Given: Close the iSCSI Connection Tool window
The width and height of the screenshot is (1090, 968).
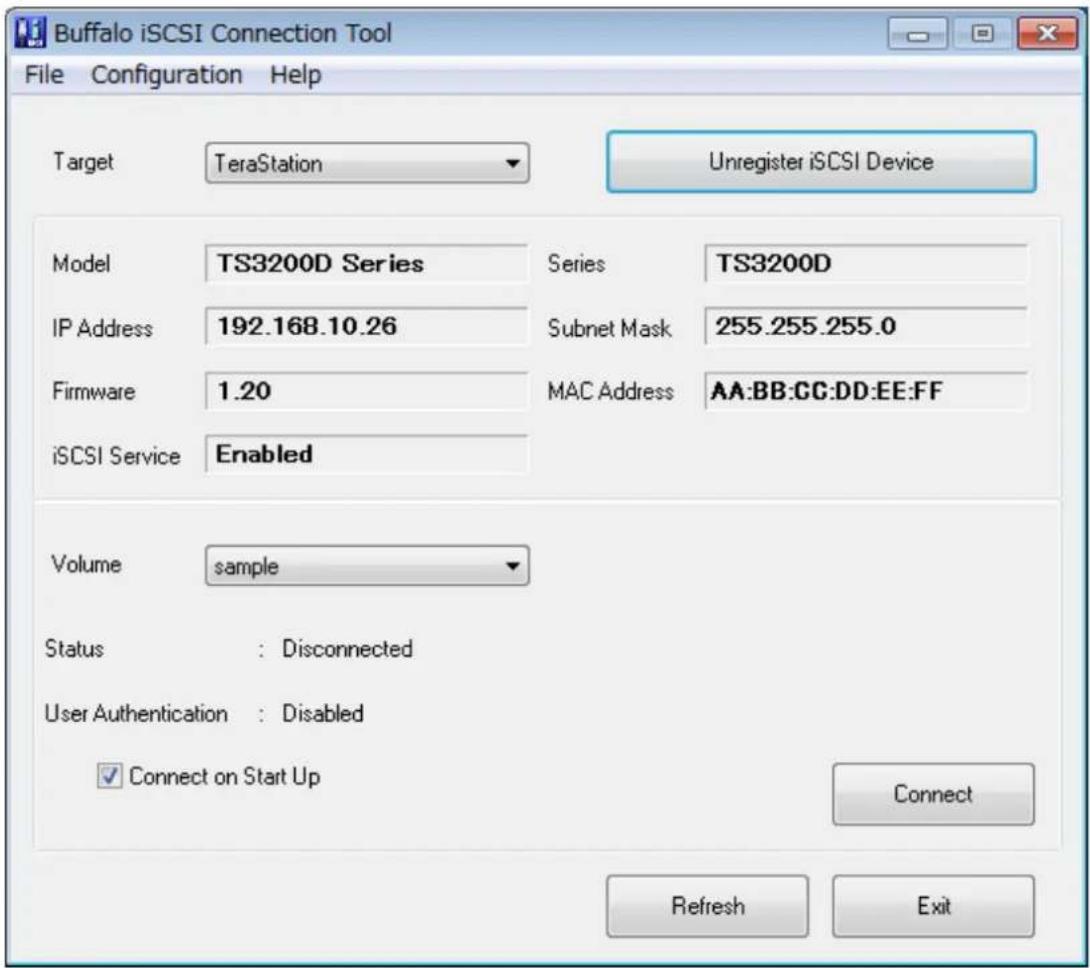Looking at the screenshot, I should [x=1047, y=33].
